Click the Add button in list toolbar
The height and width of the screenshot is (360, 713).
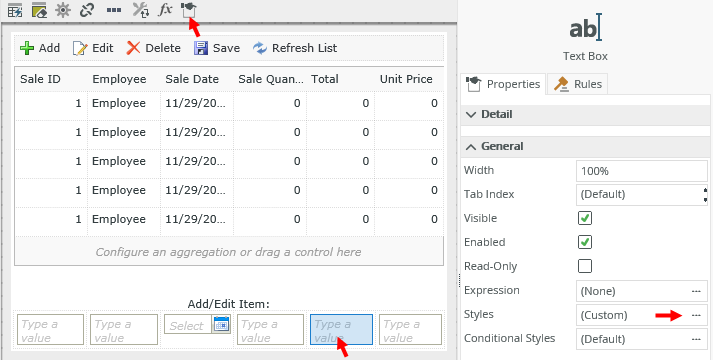[x=40, y=48]
